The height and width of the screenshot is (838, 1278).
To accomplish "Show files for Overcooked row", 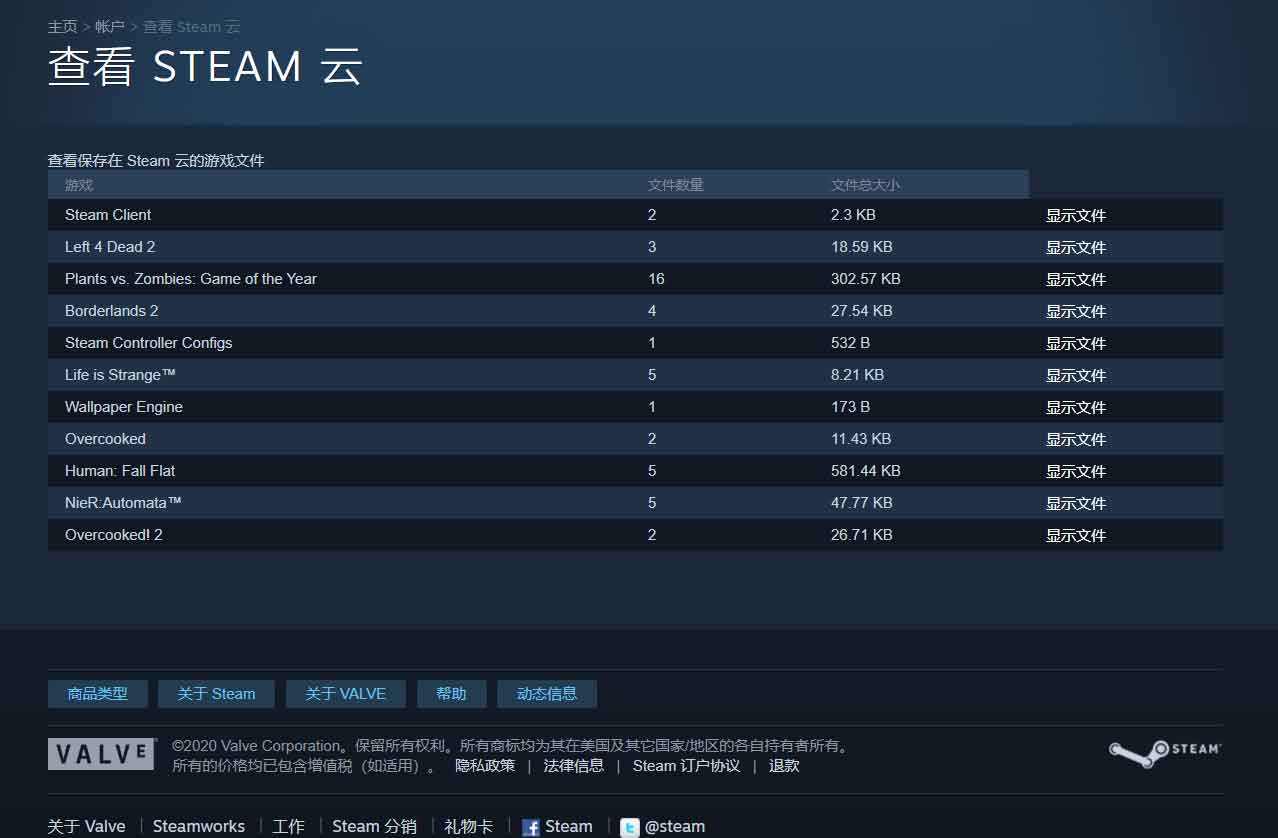I will point(1076,439).
